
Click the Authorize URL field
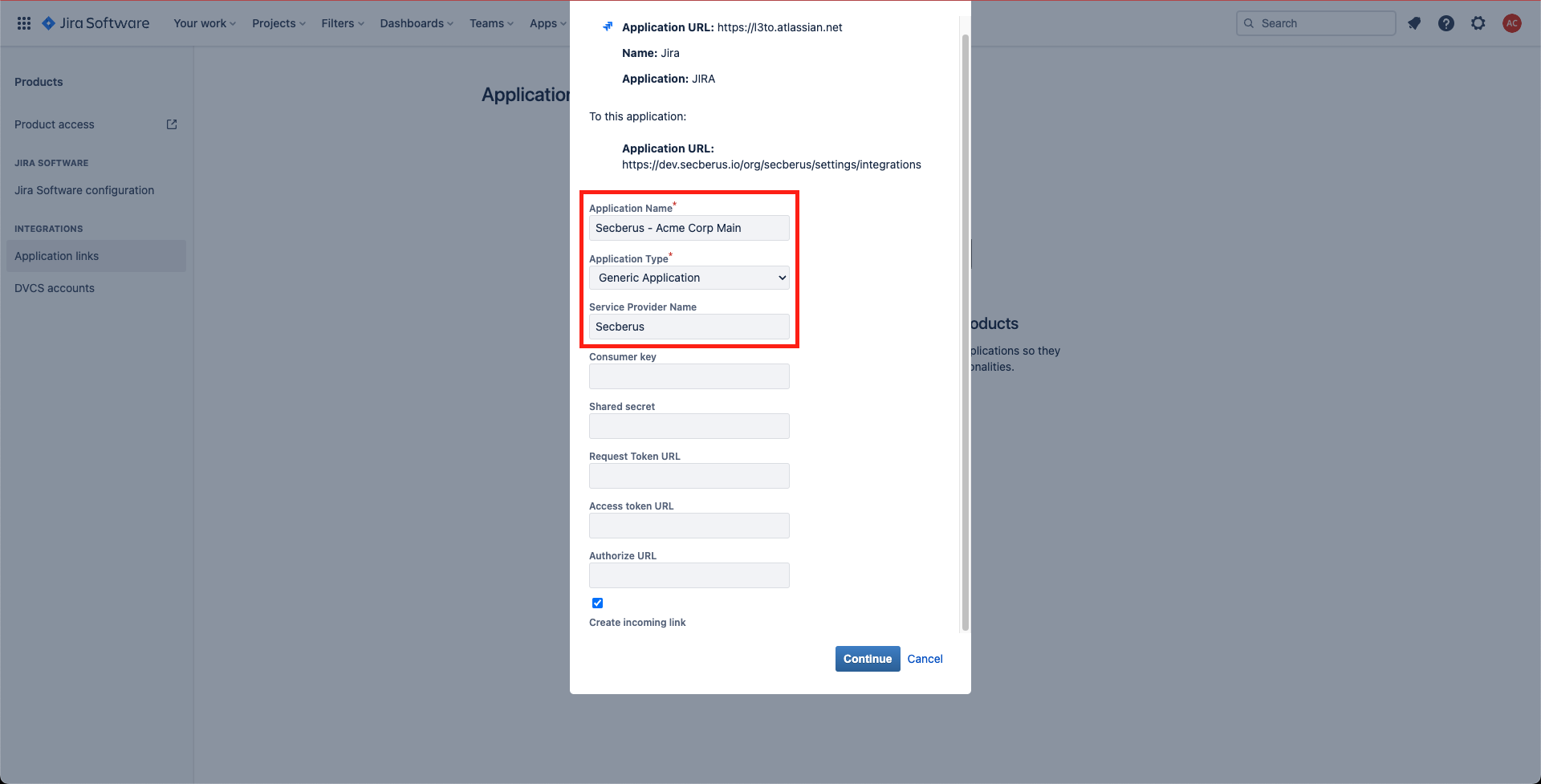point(689,575)
